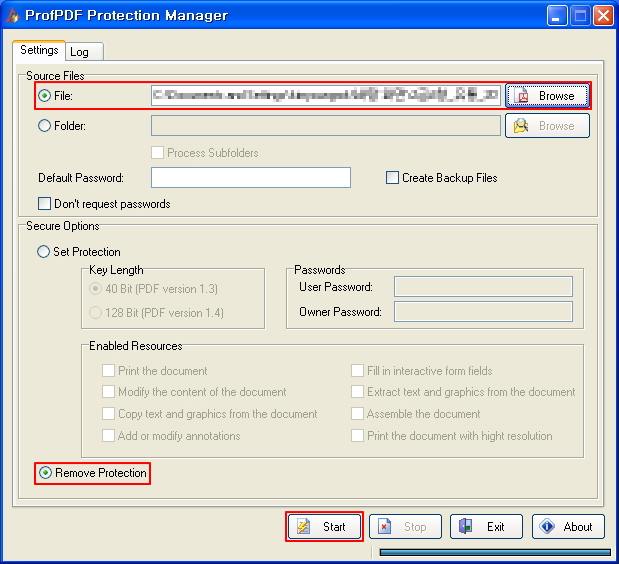619x564 pixels.
Task: Click the ProfPDF app icon in title bar
Action: pyautogui.click(x=13, y=15)
